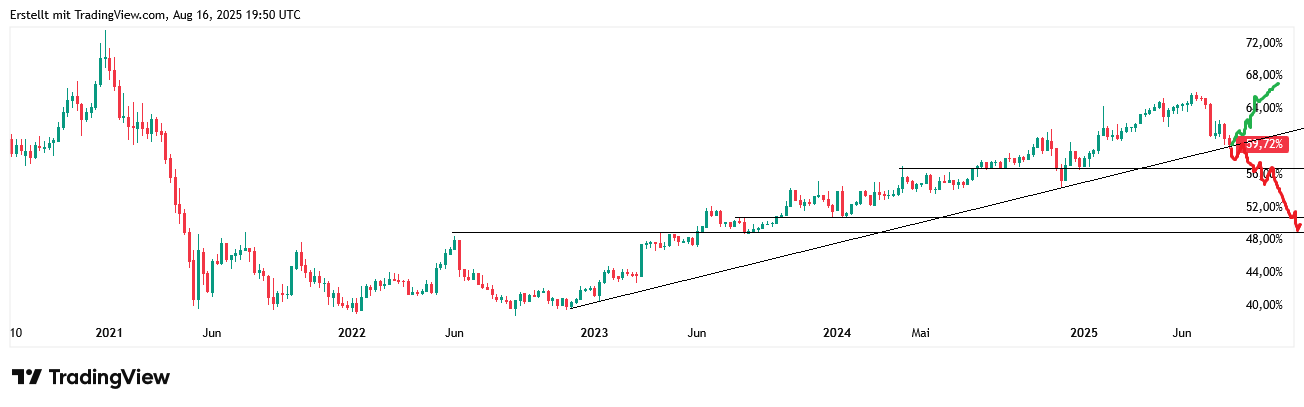Viewport: 1304px width, 407px height.
Task: Click the "10" label on time axis
Action: pyautogui.click(x=15, y=332)
